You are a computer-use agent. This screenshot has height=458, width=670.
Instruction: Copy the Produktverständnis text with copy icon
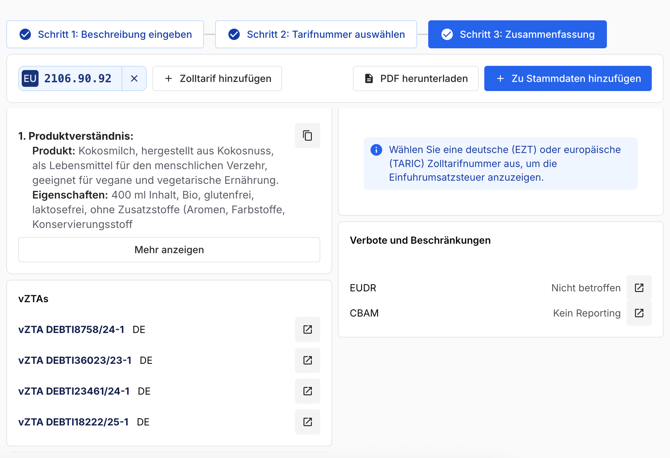point(307,136)
